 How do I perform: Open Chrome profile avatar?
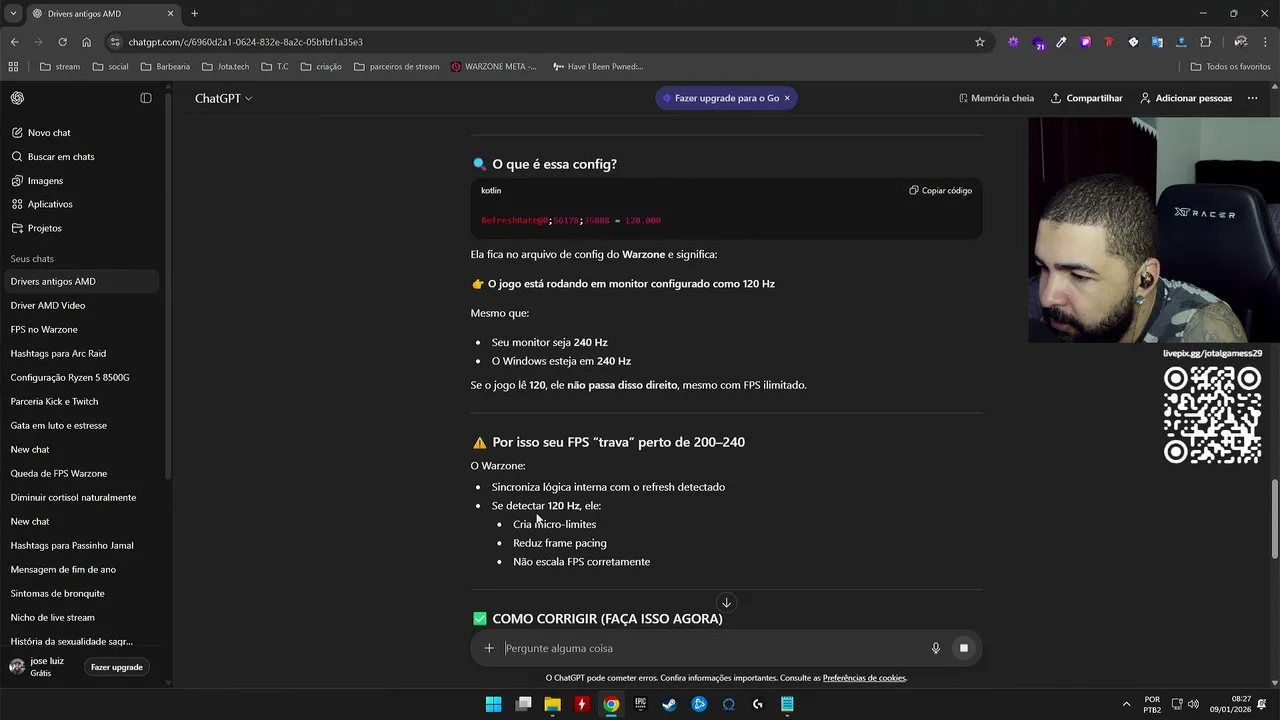point(1240,42)
